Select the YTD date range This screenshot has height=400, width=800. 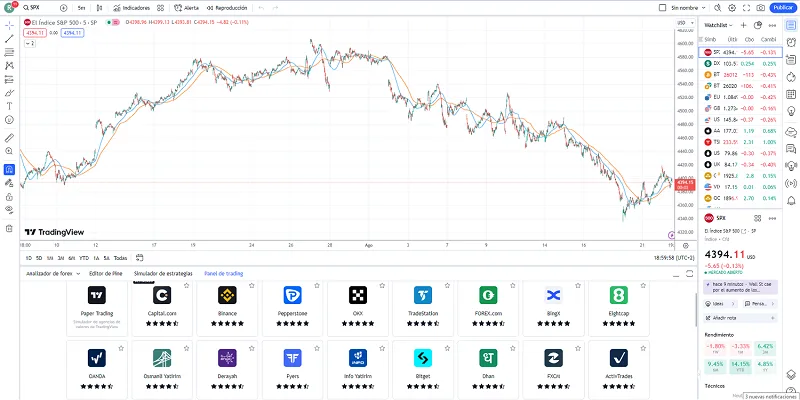tap(84, 258)
